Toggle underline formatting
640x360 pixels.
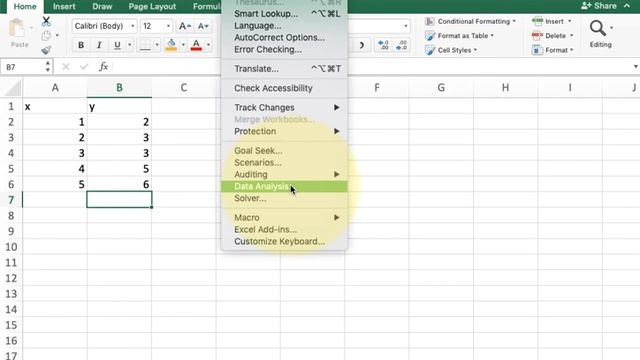point(117,45)
